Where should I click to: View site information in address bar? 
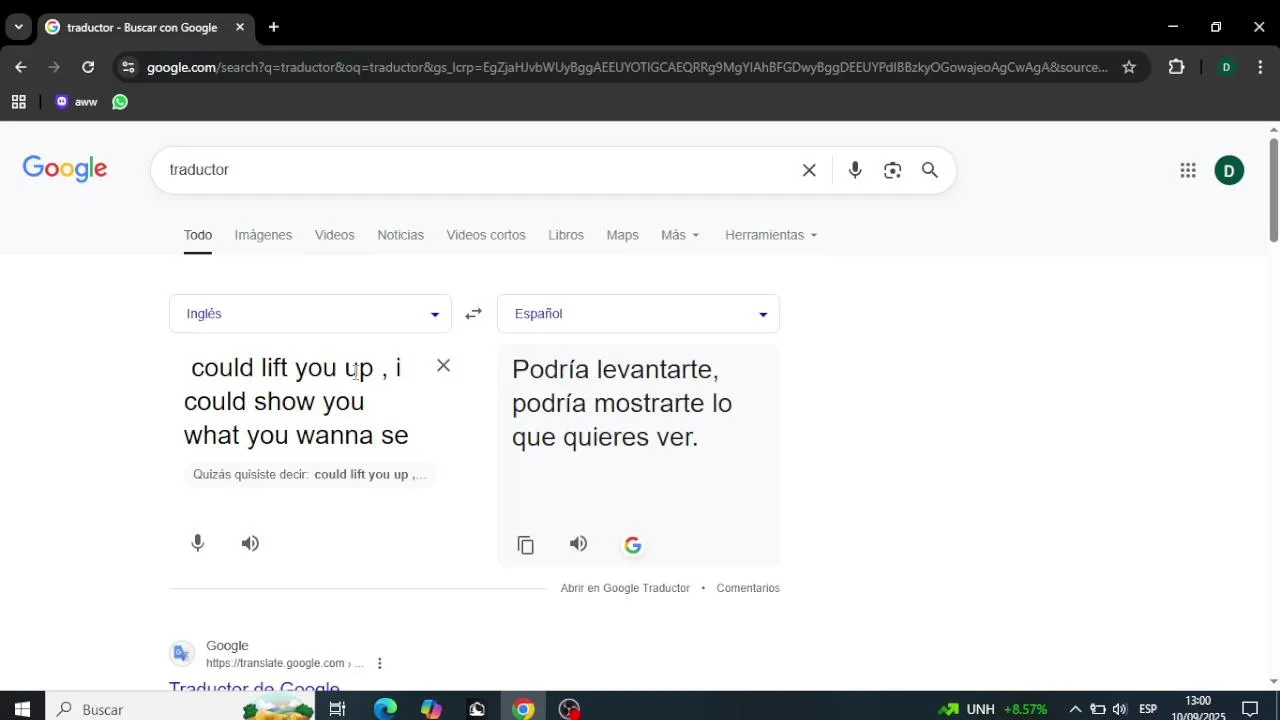tap(127, 67)
